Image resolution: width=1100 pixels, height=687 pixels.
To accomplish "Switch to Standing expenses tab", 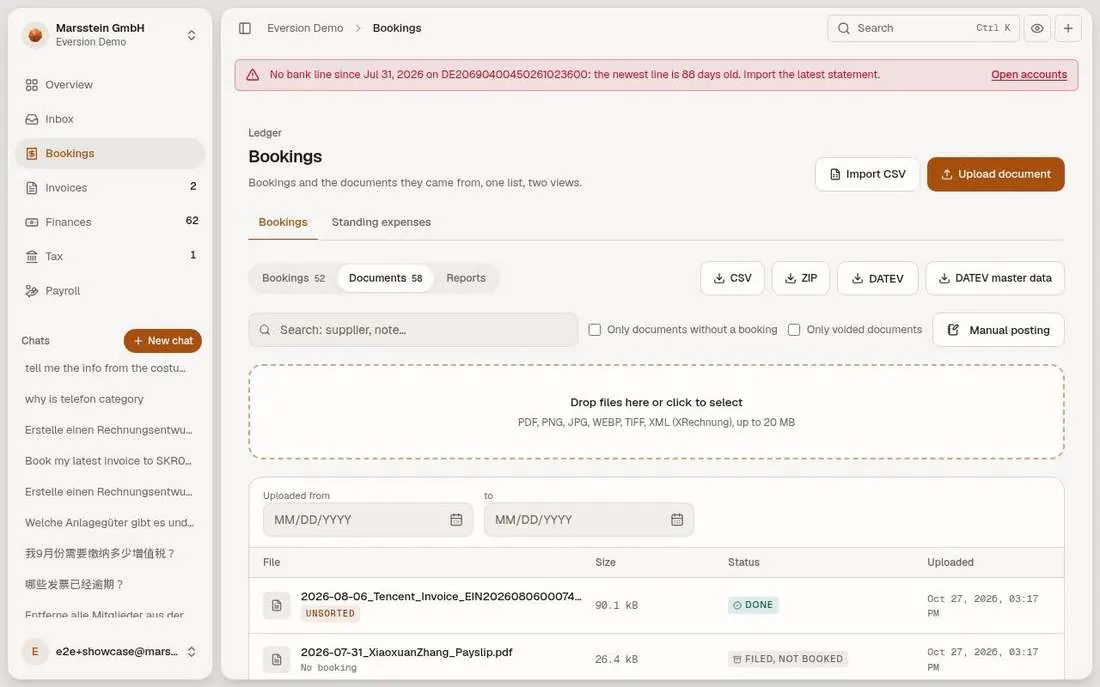I will tap(381, 222).
